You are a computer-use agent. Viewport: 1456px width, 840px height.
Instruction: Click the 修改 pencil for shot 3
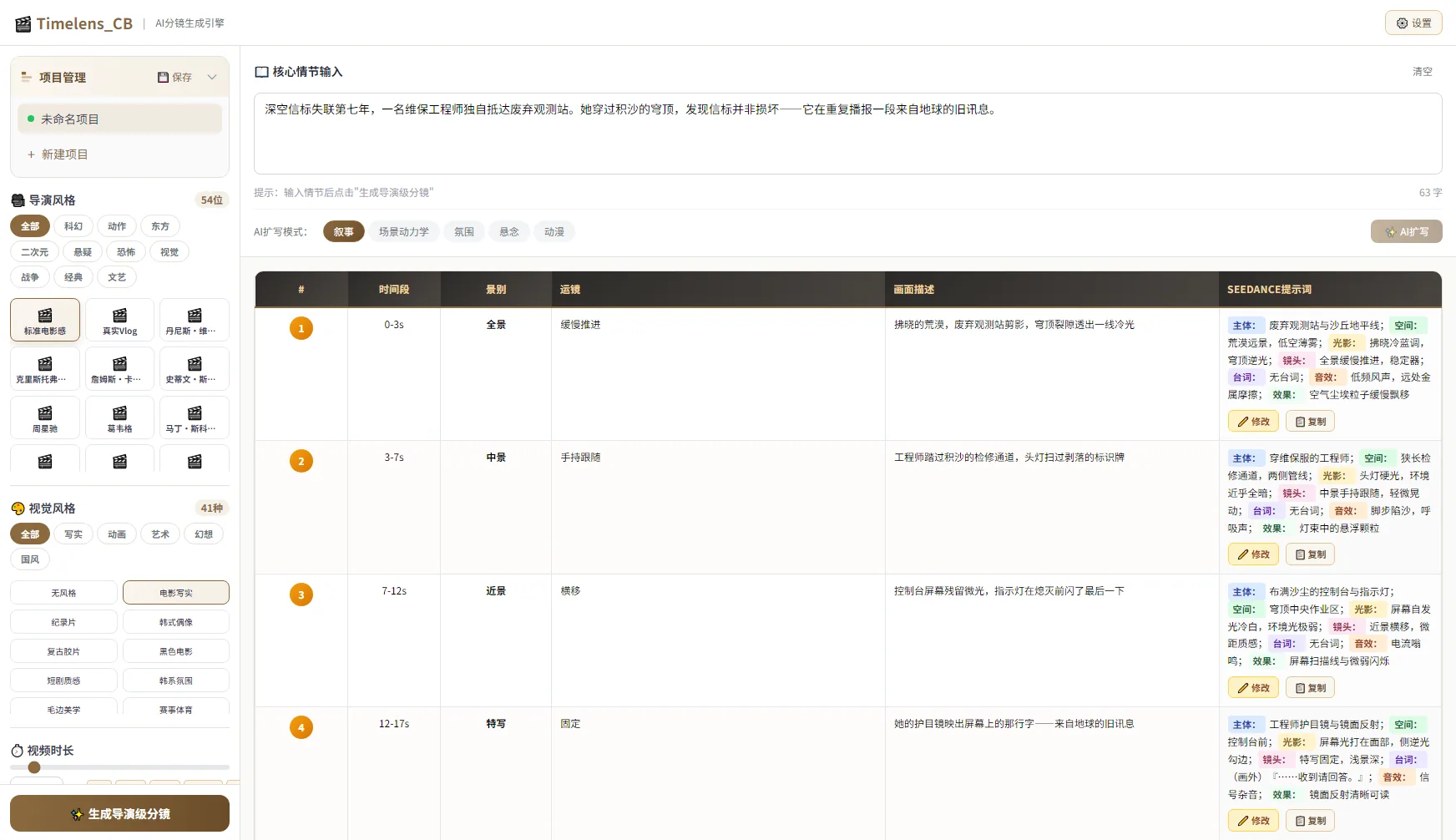pos(1253,688)
